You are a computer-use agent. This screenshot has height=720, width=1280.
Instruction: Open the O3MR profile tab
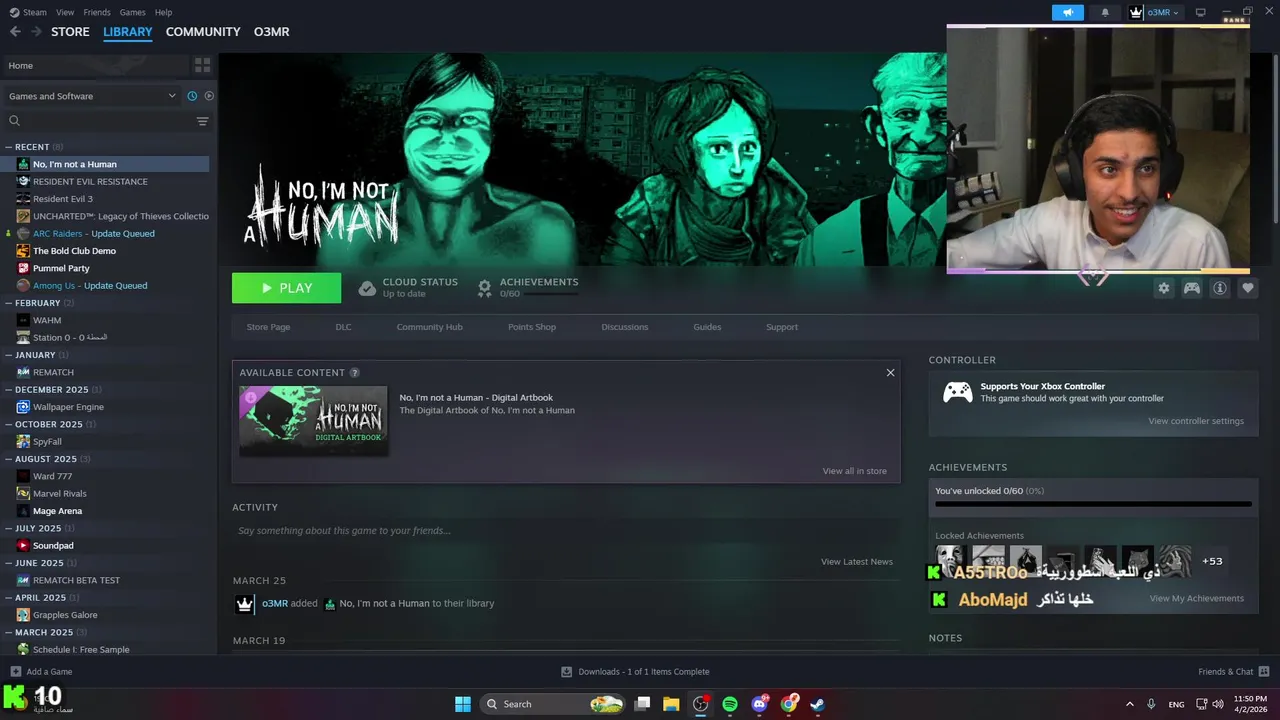[x=272, y=32]
